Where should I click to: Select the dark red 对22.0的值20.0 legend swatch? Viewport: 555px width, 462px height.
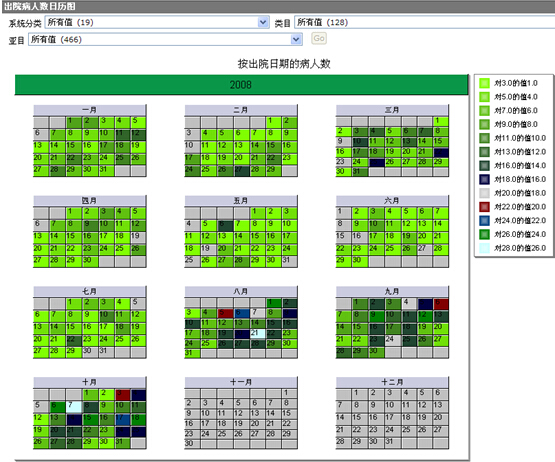point(484,207)
